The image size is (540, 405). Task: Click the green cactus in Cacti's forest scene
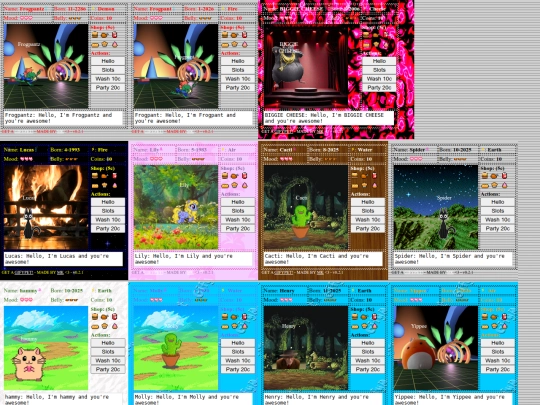pos(301,222)
